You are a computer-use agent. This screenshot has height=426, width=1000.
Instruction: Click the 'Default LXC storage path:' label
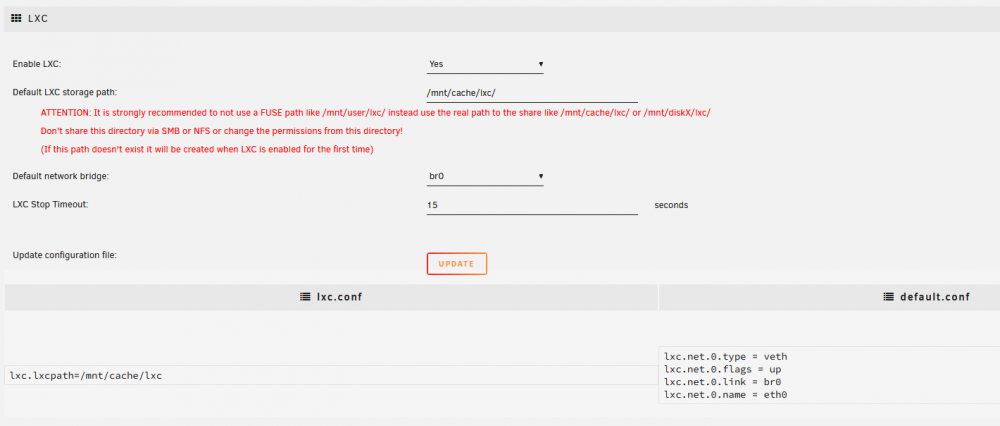pyautogui.click(x=65, y=92)
